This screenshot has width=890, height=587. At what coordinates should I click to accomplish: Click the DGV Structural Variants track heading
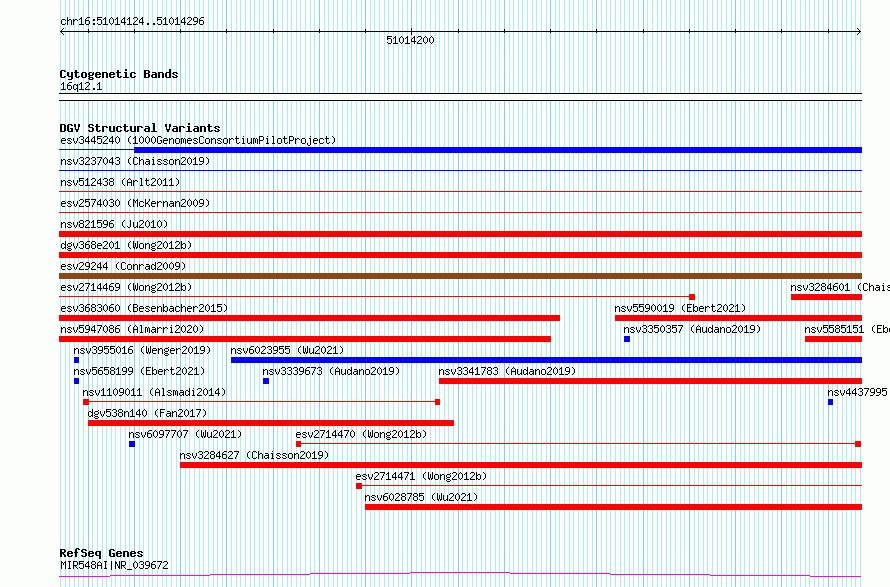(140, 128)
